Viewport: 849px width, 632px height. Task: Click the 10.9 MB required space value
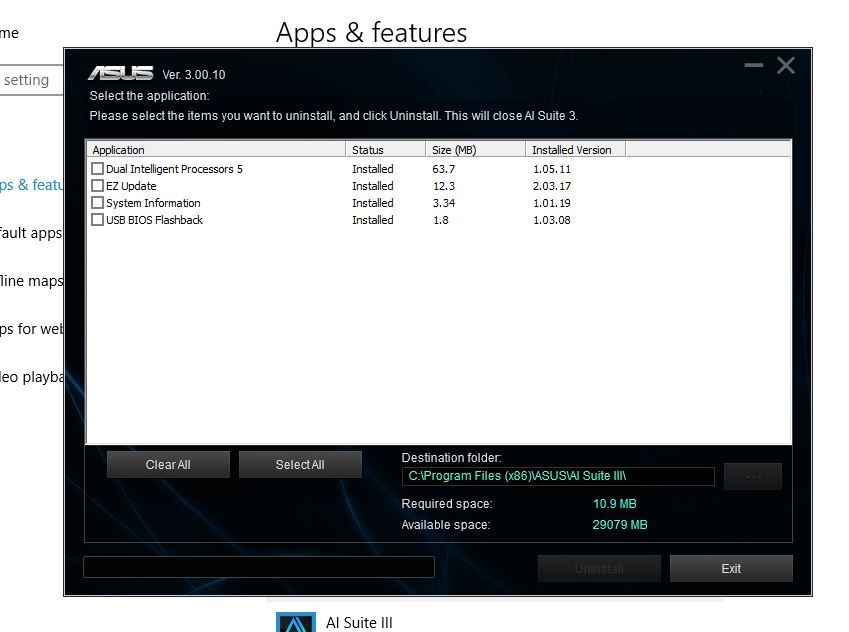[615, 504]
